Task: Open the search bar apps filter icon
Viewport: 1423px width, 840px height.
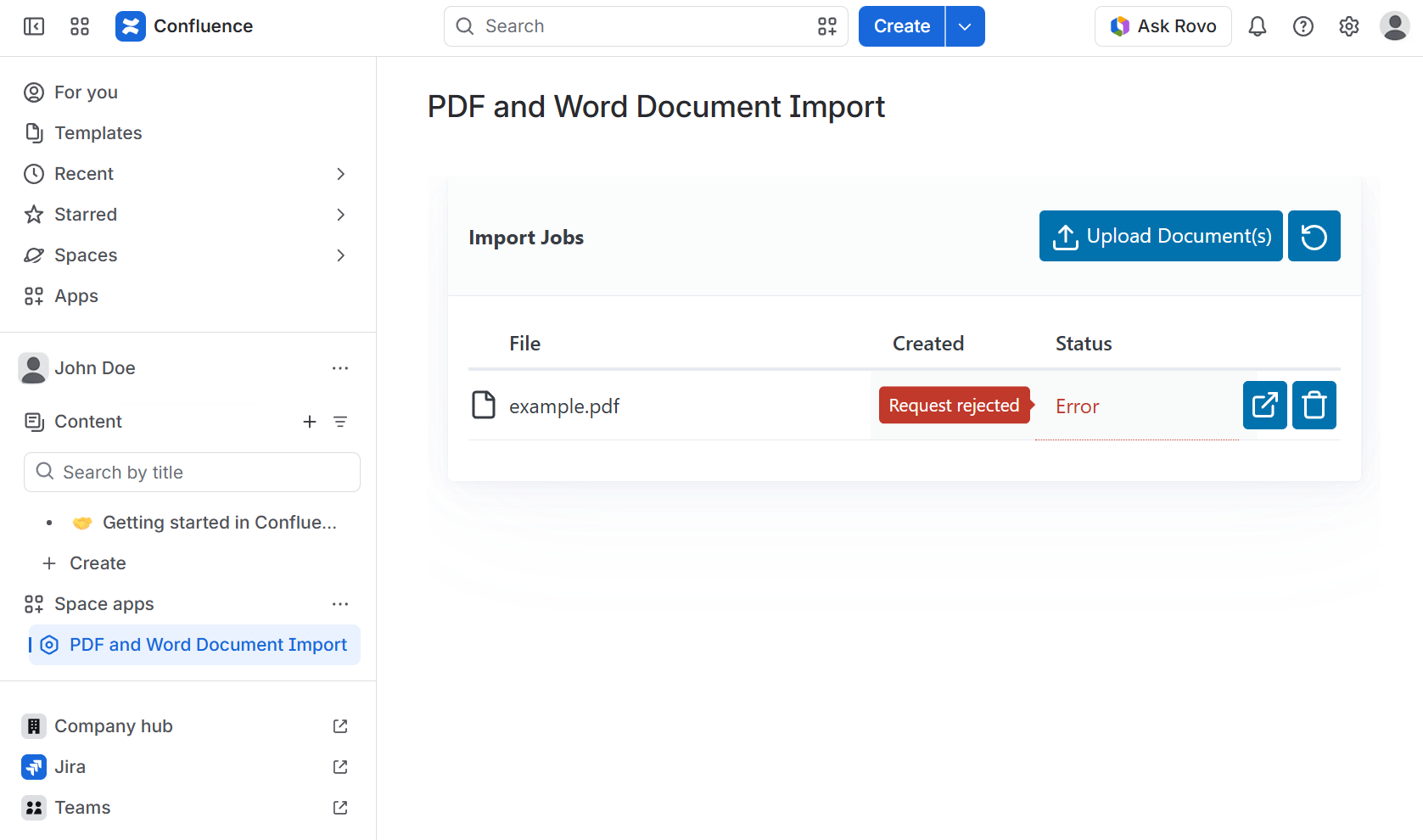Action: pos(827,26)
